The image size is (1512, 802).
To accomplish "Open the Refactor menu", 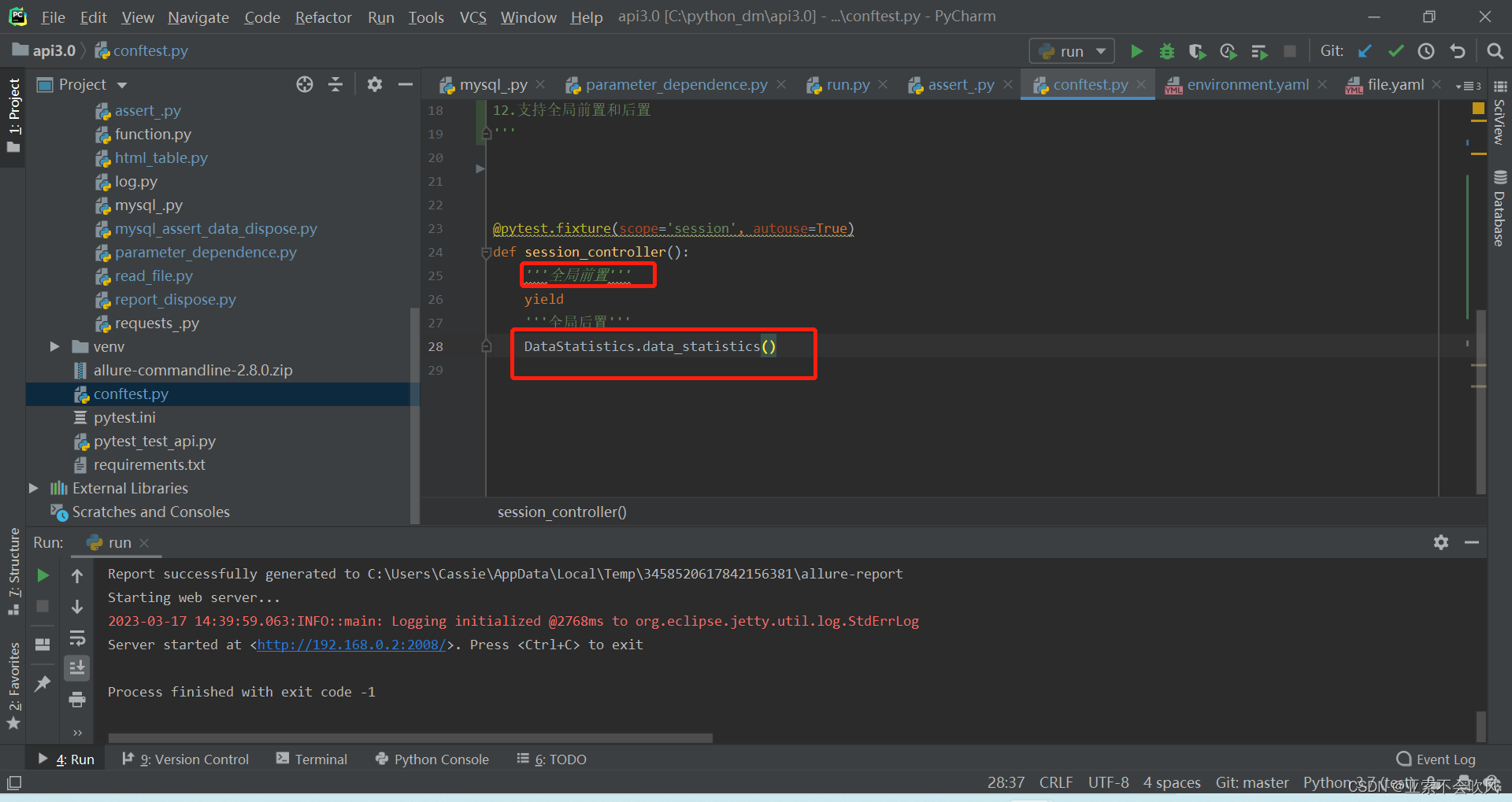I will coord(323,17).
